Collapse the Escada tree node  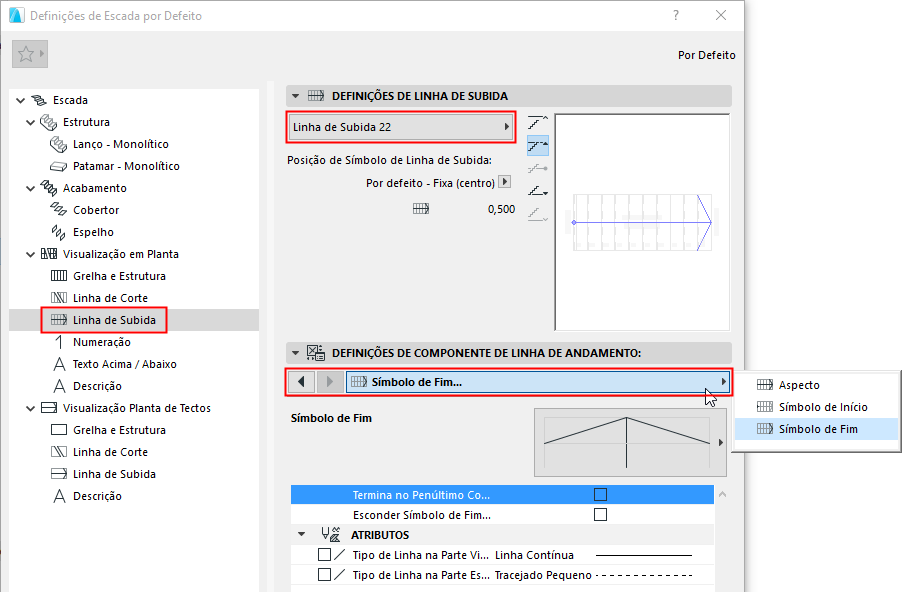click(21, 100)
